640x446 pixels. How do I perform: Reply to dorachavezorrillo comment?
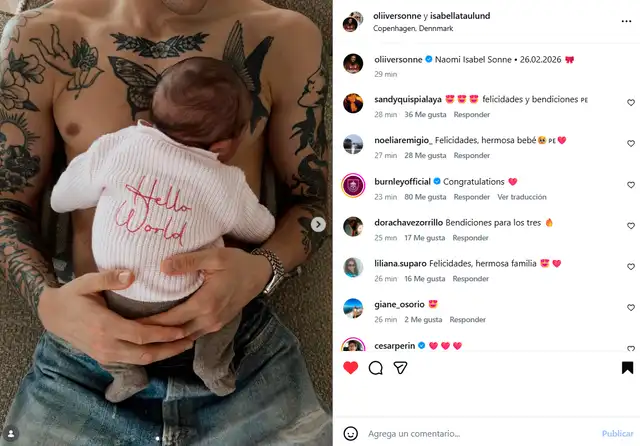470,238
